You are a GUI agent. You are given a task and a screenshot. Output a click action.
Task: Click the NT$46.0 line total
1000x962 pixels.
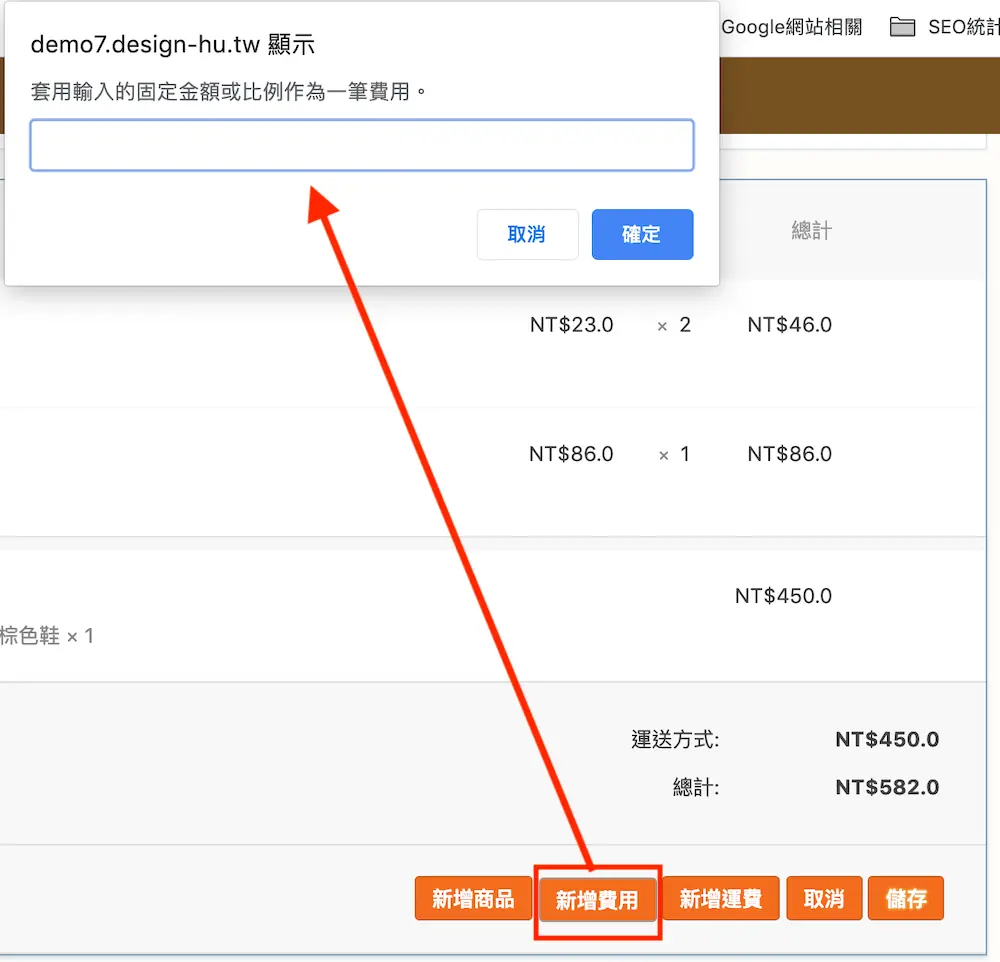coord(790,325)
